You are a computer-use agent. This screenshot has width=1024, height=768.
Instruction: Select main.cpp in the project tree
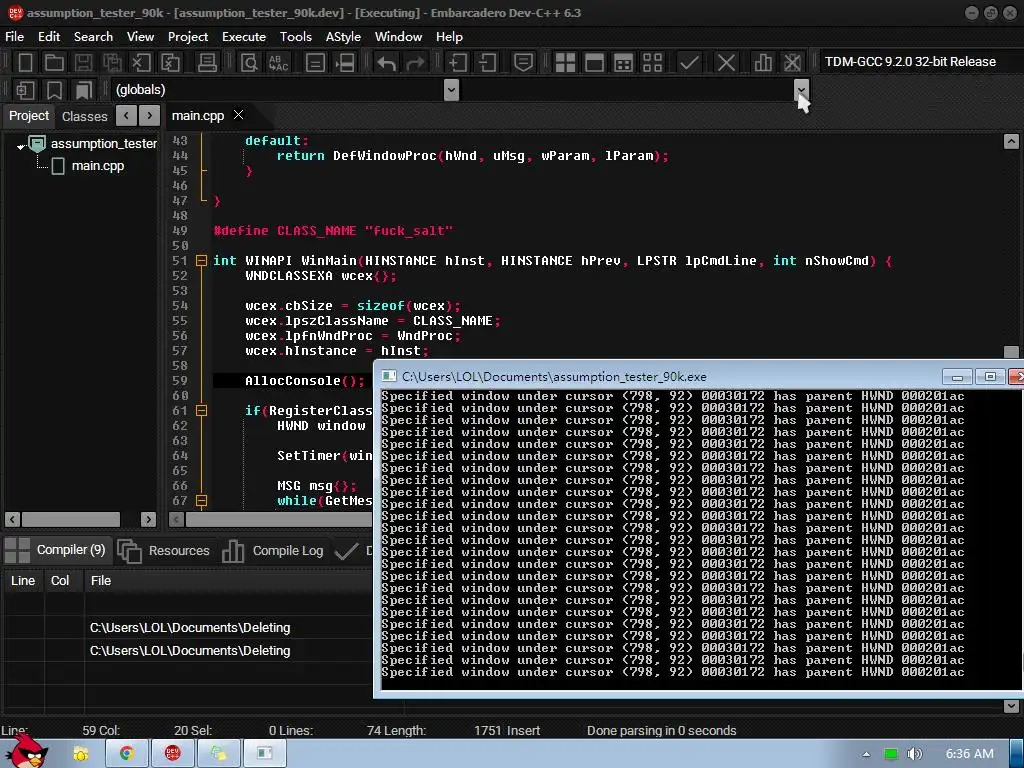[97, 166]
